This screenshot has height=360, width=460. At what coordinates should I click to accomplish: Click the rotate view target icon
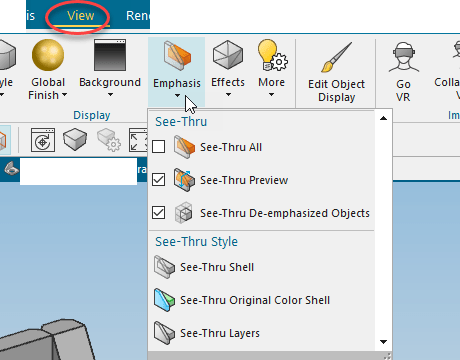point(43,140)
